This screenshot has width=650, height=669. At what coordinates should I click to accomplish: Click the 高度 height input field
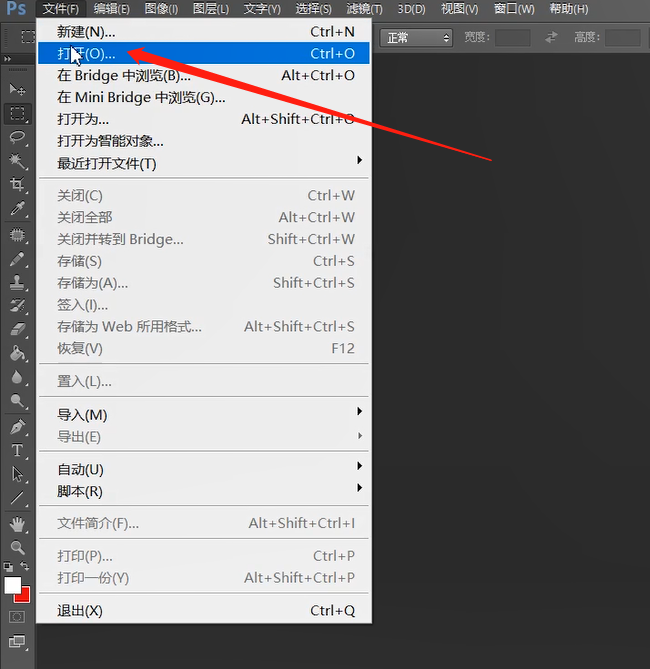click(623, 38)
